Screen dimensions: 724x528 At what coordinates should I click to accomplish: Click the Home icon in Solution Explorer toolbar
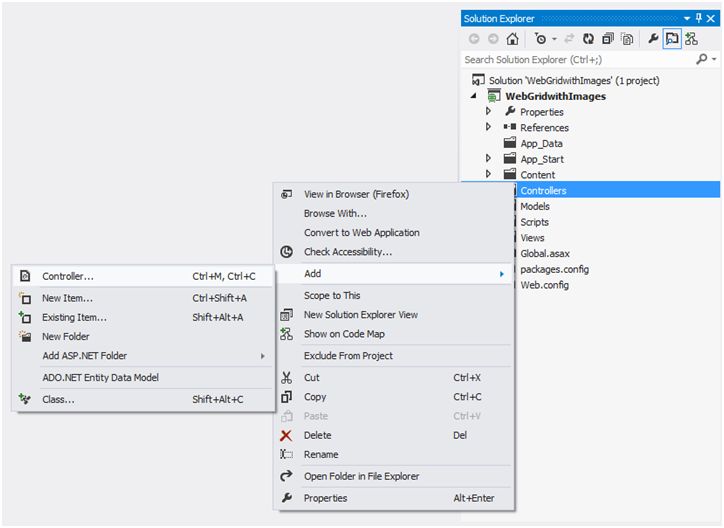[x=512, y=39]
